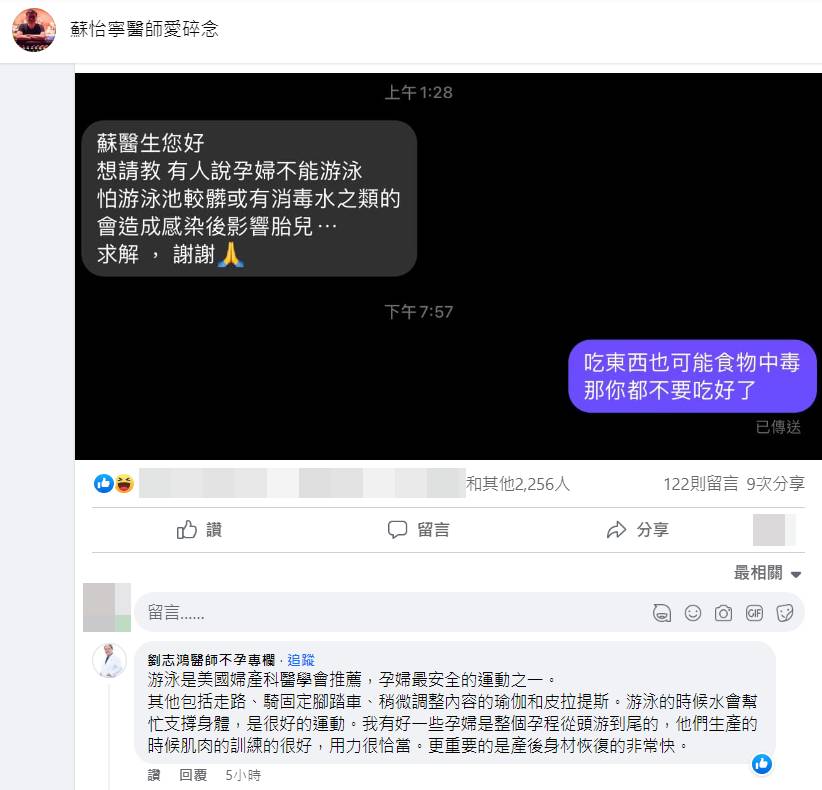Follow 劉志鴻醫師不孕專欄 via 追蹤 link
This screenshot has height=790, width=822.
coord(301,660)
